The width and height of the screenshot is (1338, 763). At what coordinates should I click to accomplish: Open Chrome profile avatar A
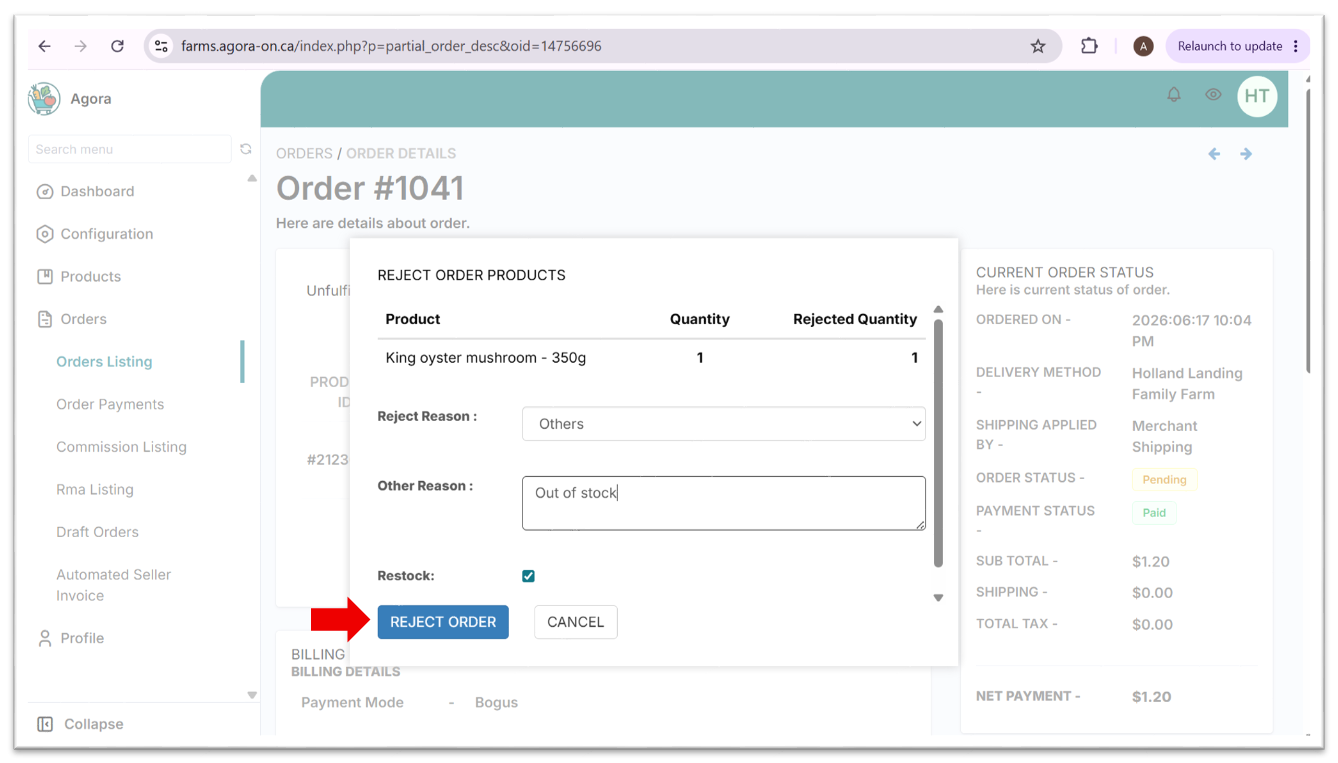pos(1143,46)
